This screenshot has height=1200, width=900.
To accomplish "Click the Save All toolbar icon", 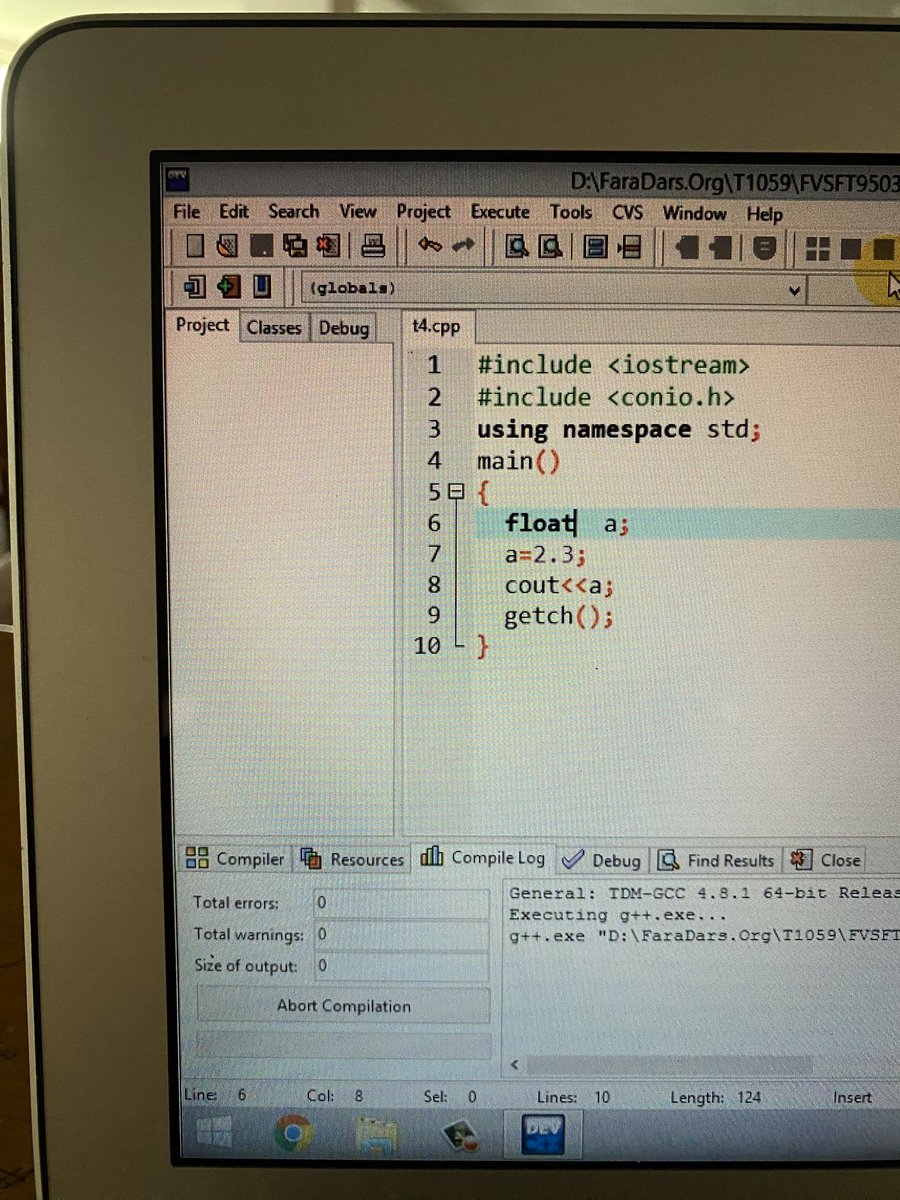I will tap(294, 246).
